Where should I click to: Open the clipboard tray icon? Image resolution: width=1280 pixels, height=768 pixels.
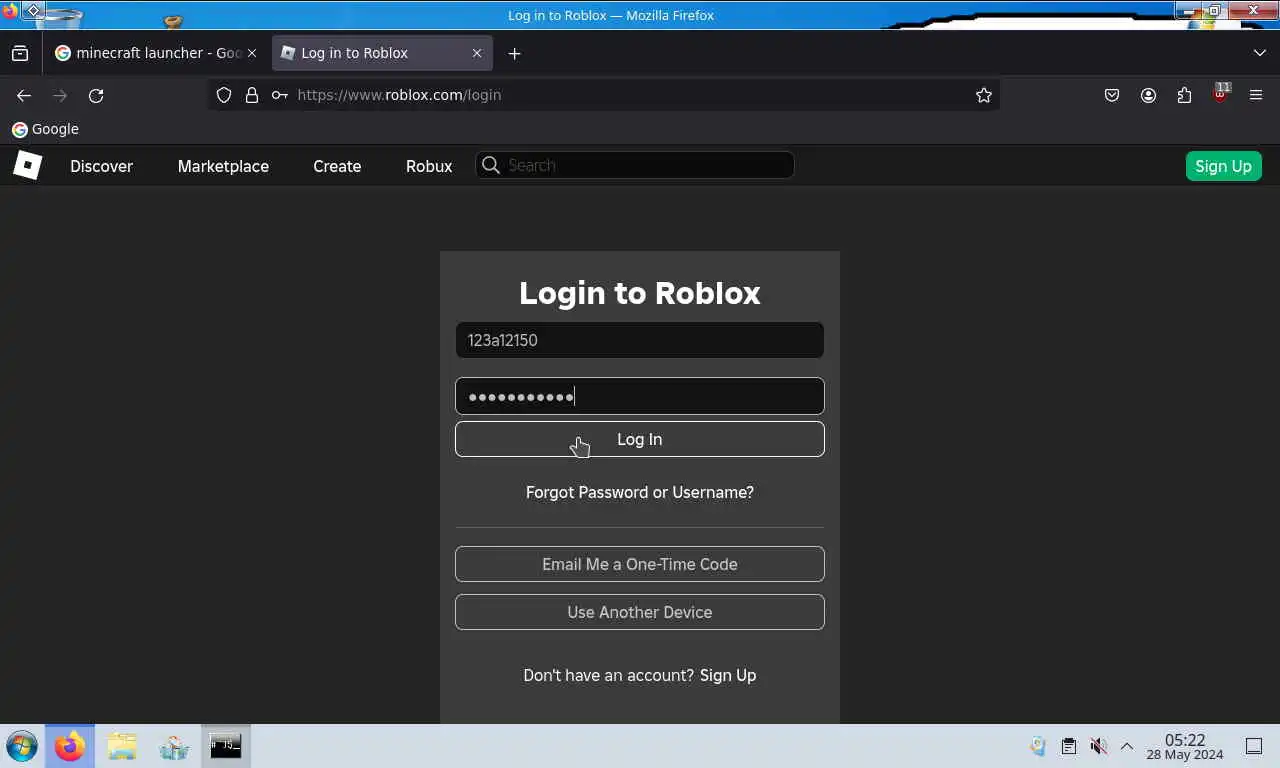1068,746
